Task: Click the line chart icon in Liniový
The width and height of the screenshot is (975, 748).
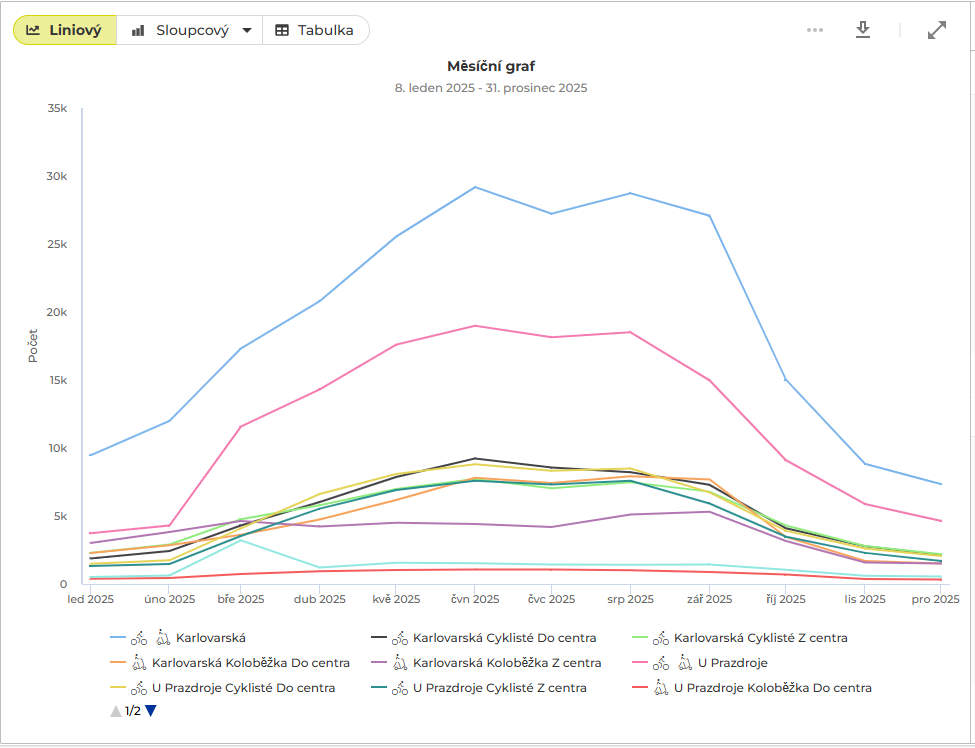Action: [33, 30]
